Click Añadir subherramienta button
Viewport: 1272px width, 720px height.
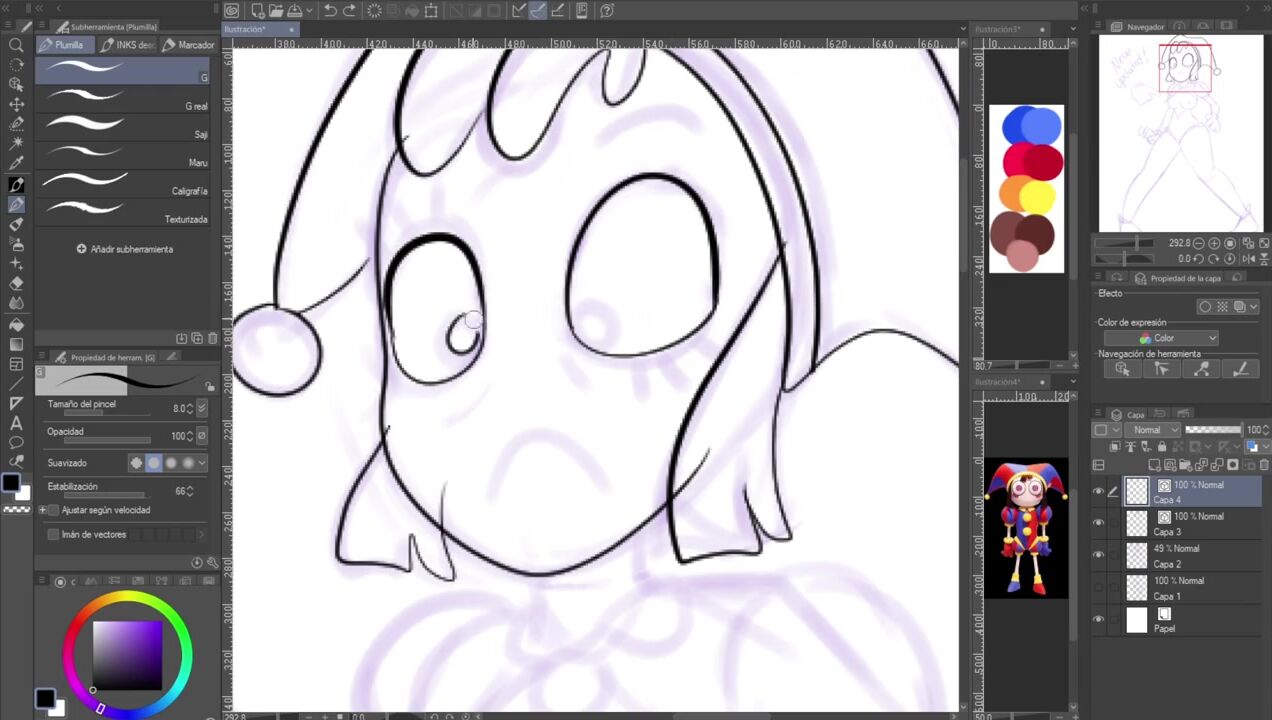125,249
